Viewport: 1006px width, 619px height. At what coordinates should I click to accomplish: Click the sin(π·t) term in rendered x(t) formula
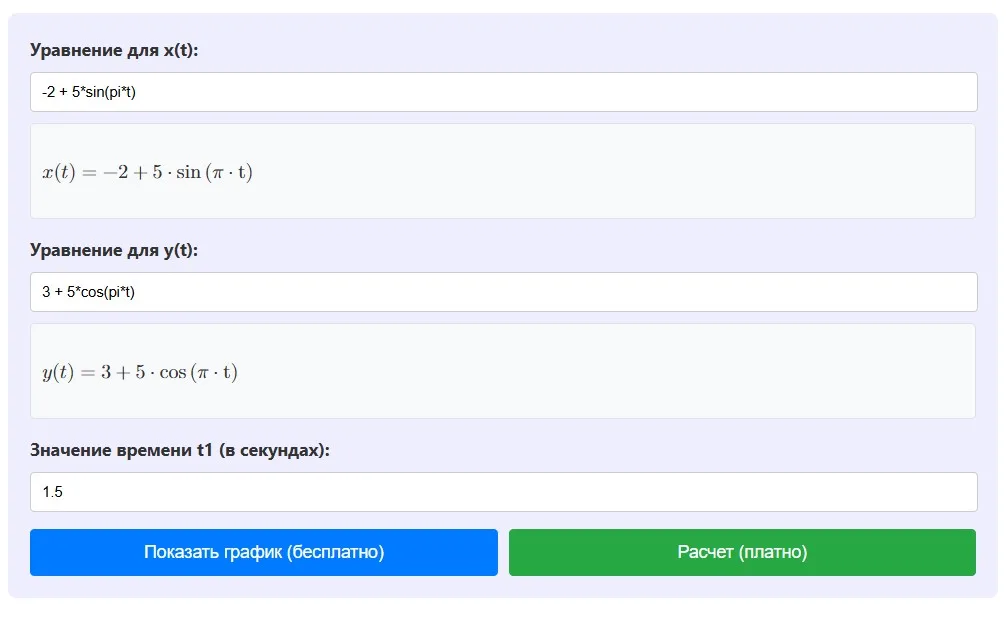click(214, 172)
